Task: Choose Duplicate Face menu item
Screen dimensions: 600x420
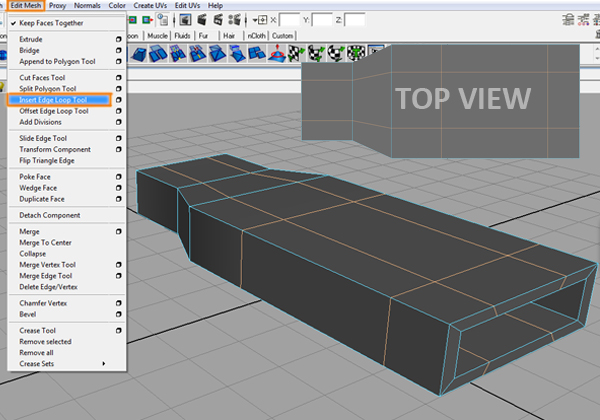Action: 42,199
